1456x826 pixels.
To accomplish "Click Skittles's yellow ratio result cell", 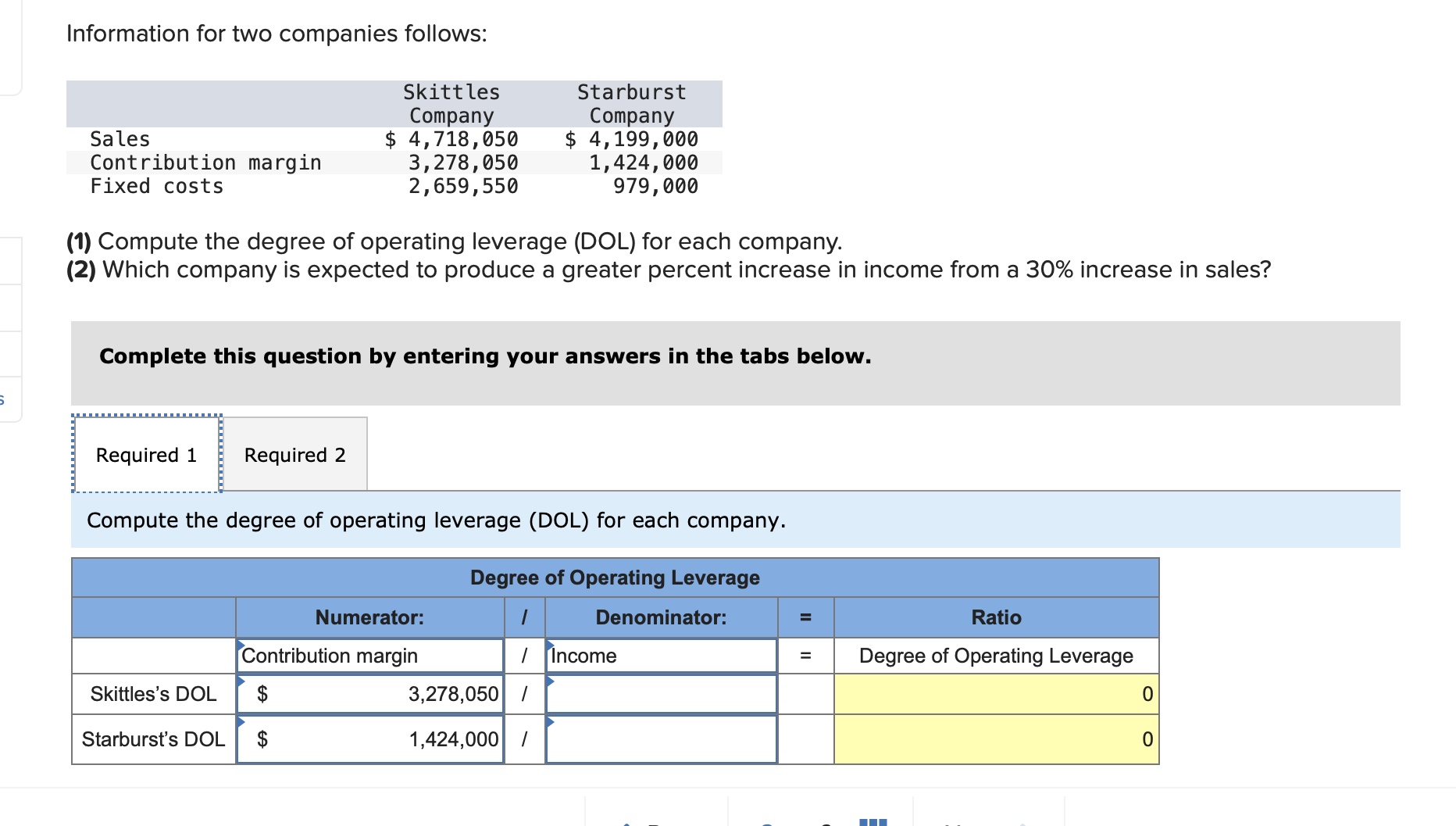I will click(996, 694).
